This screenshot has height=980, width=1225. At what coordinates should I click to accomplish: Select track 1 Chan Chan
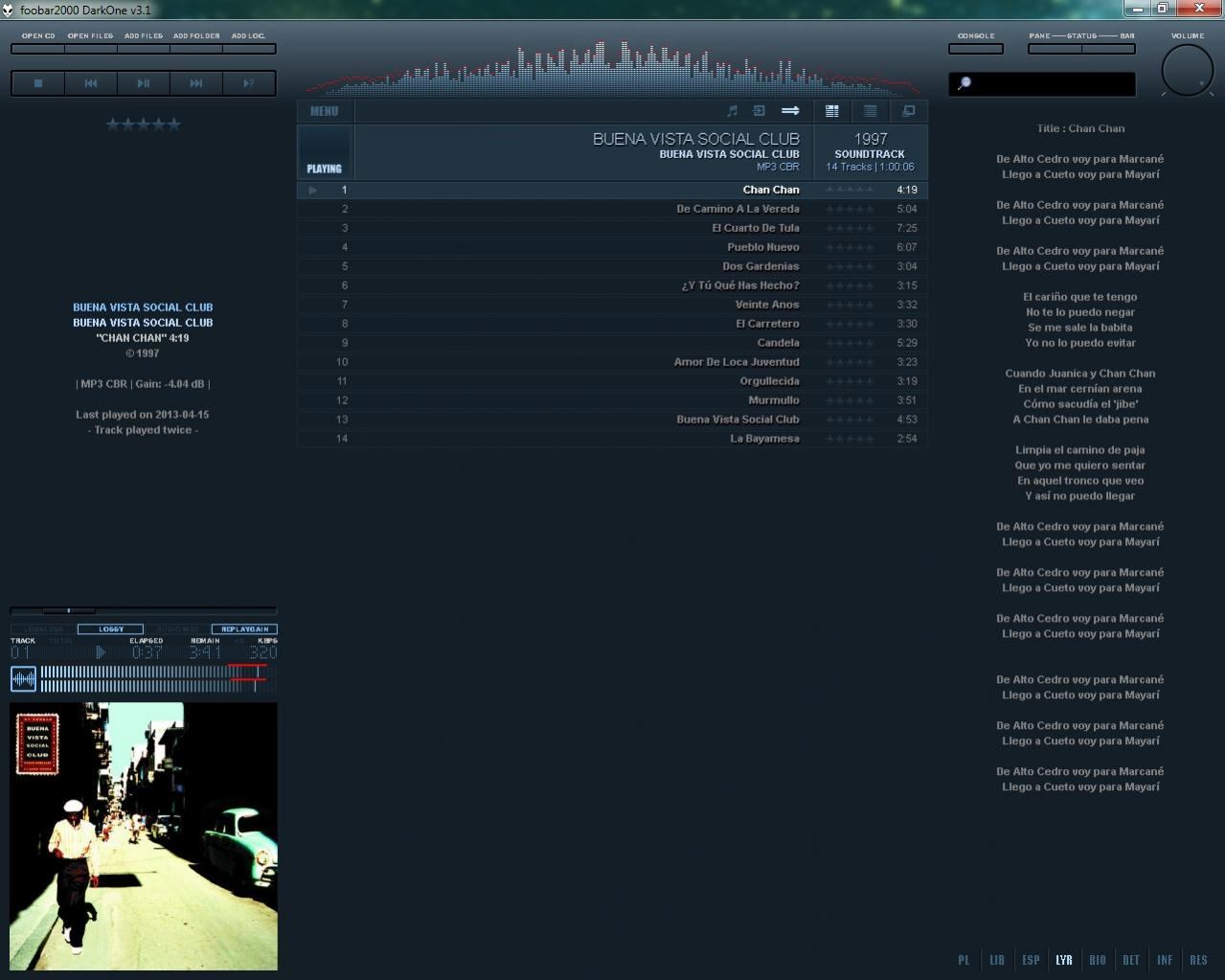tap(612, 190)
